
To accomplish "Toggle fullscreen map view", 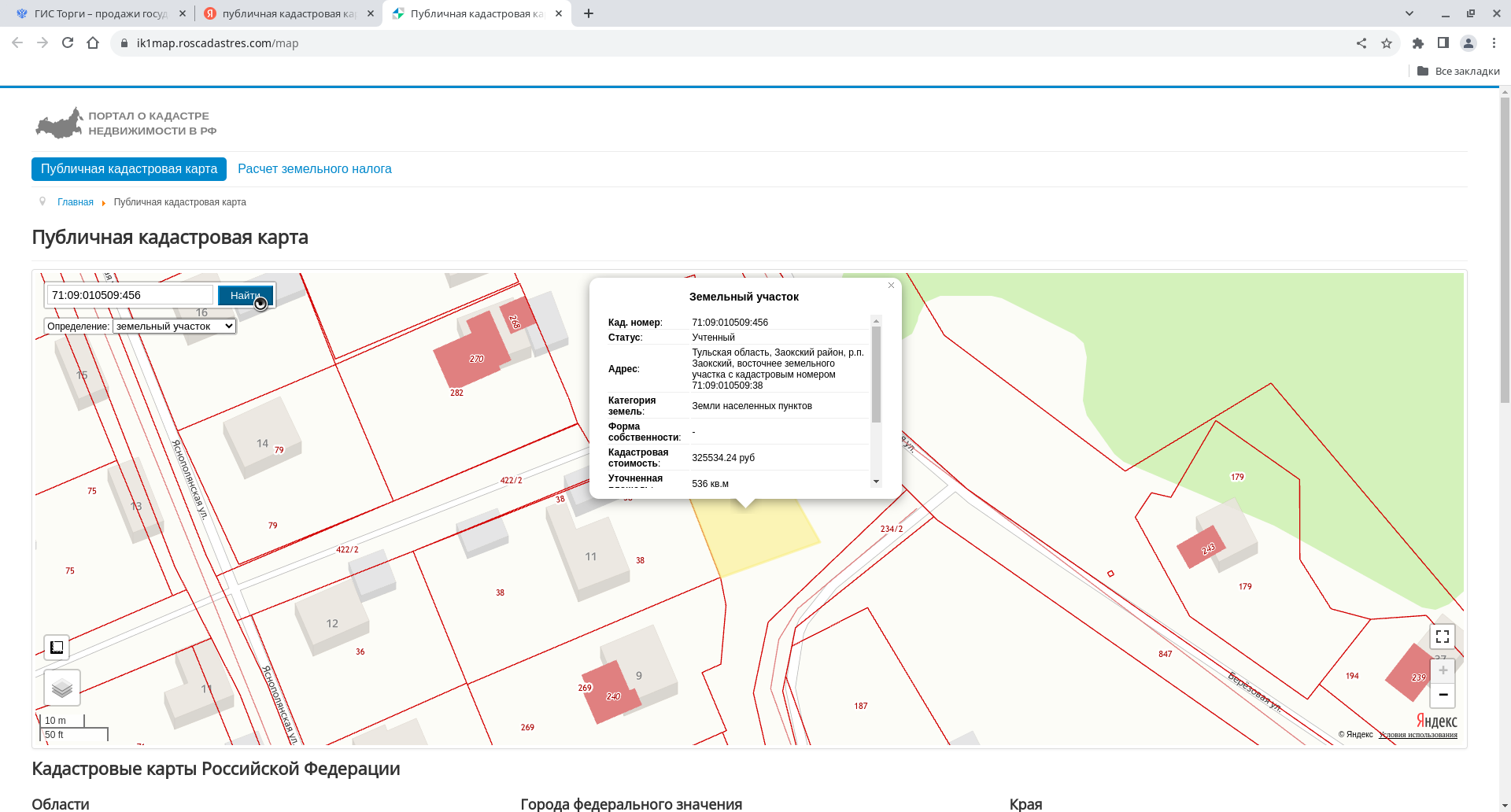I will click(1442, 637).
